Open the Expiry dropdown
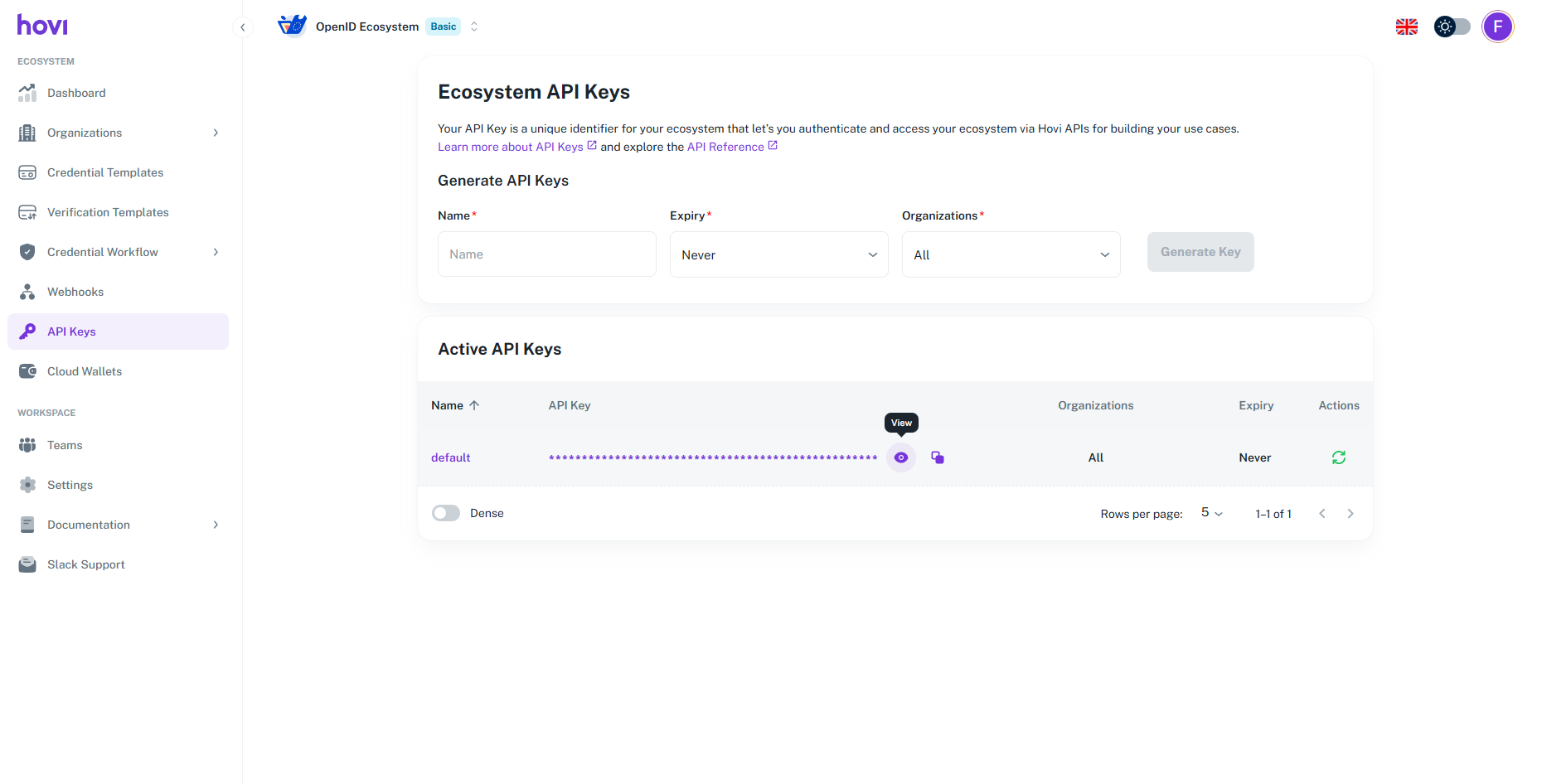Screen dimensions: 1542x784 (x=778, y=254)
